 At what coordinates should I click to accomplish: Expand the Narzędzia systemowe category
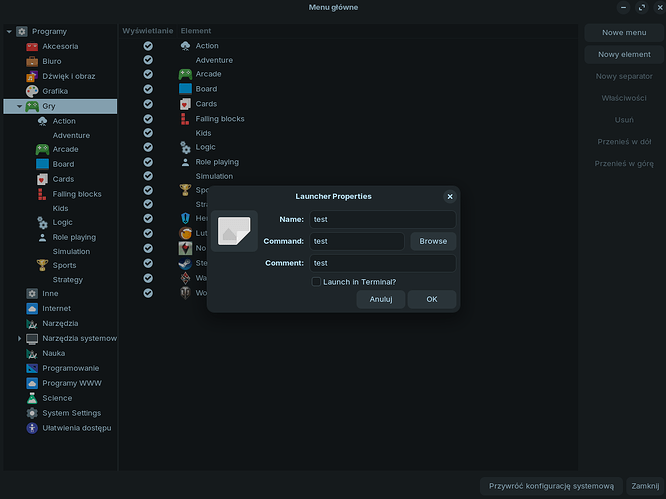(19, 339)
